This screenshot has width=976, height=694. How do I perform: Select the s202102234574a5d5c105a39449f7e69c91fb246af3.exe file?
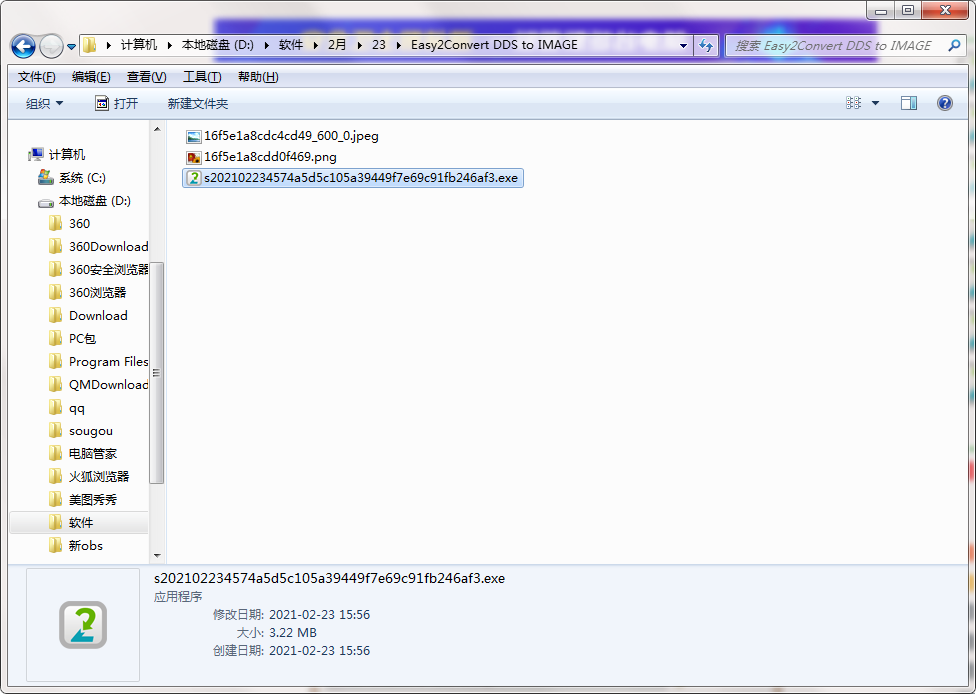[352, 178]
